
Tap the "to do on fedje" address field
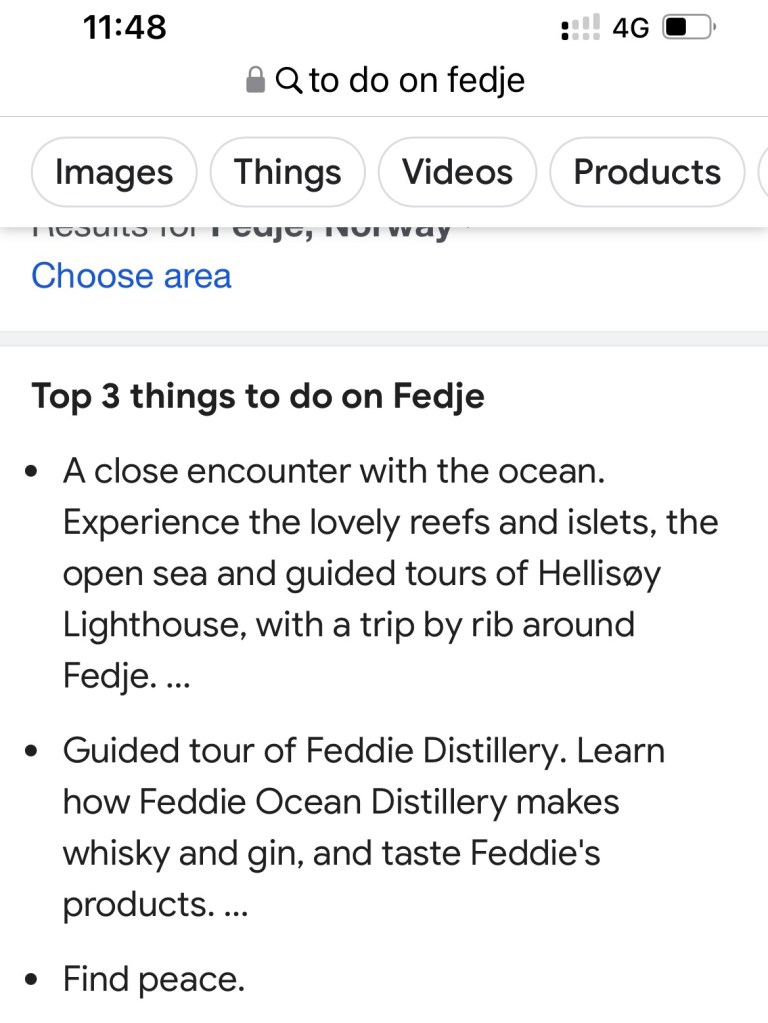416,80
